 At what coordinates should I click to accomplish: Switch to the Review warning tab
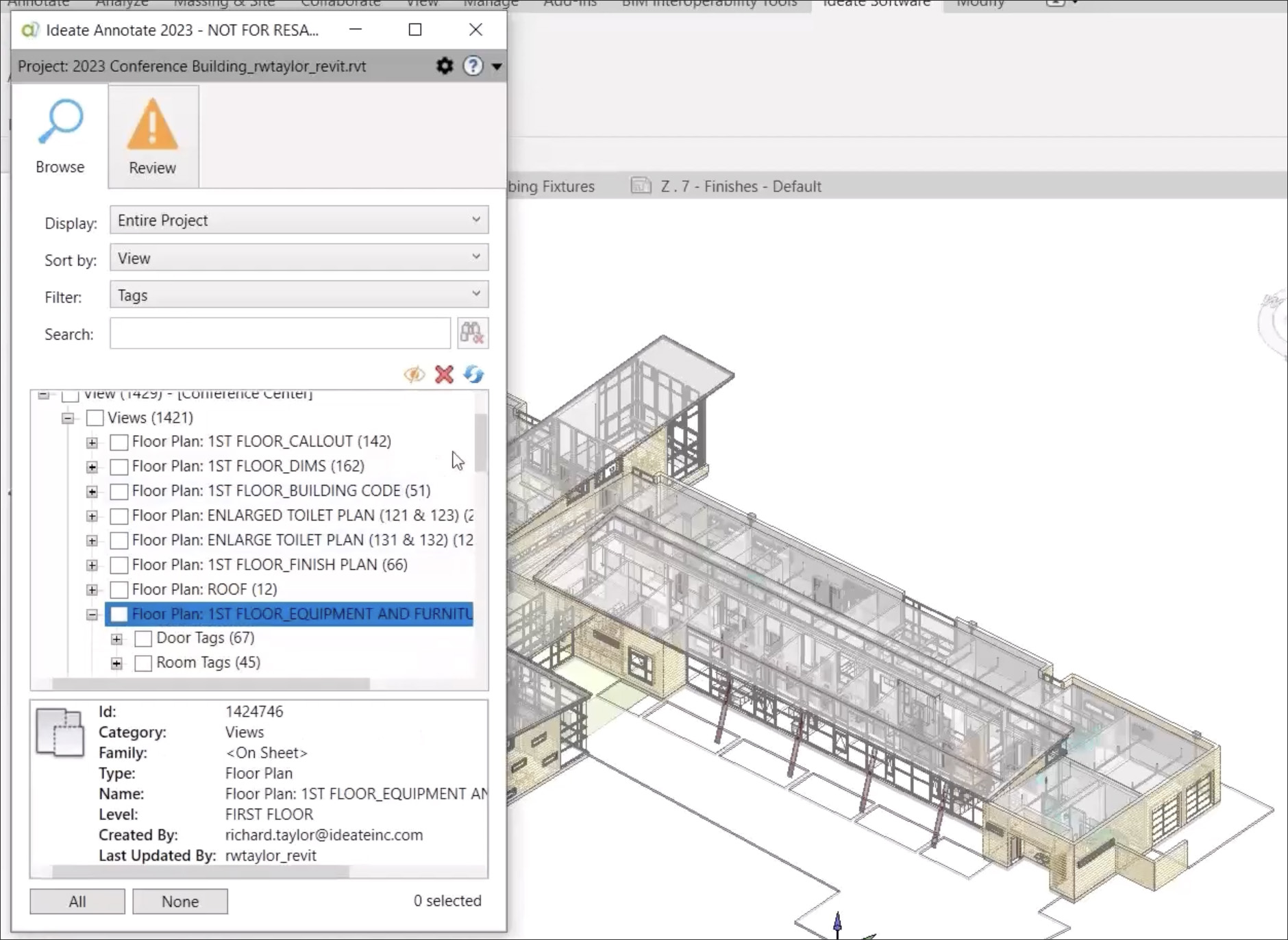[153, 136]
